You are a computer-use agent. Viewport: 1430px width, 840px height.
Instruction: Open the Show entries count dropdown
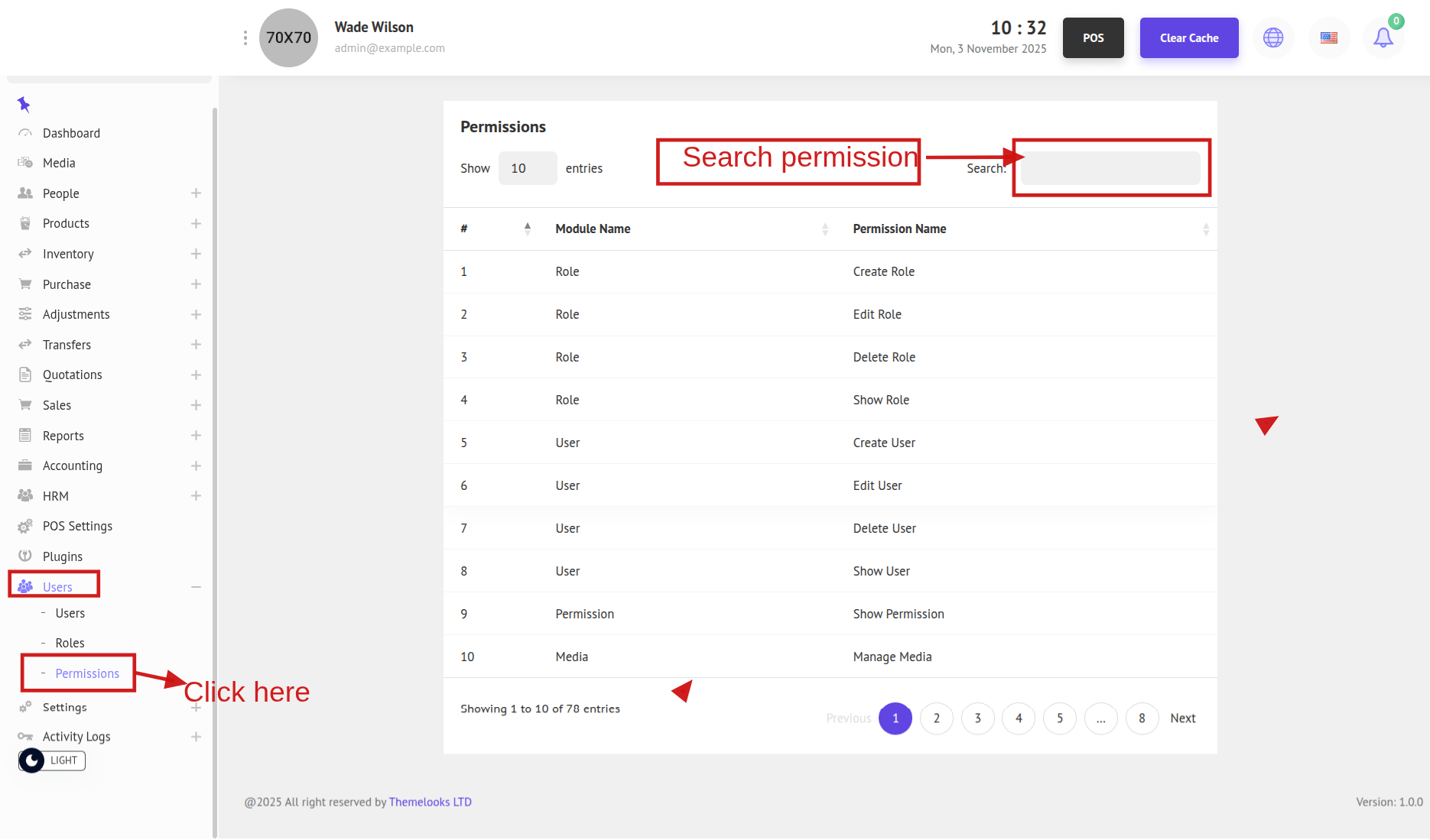tap(528, 168)
